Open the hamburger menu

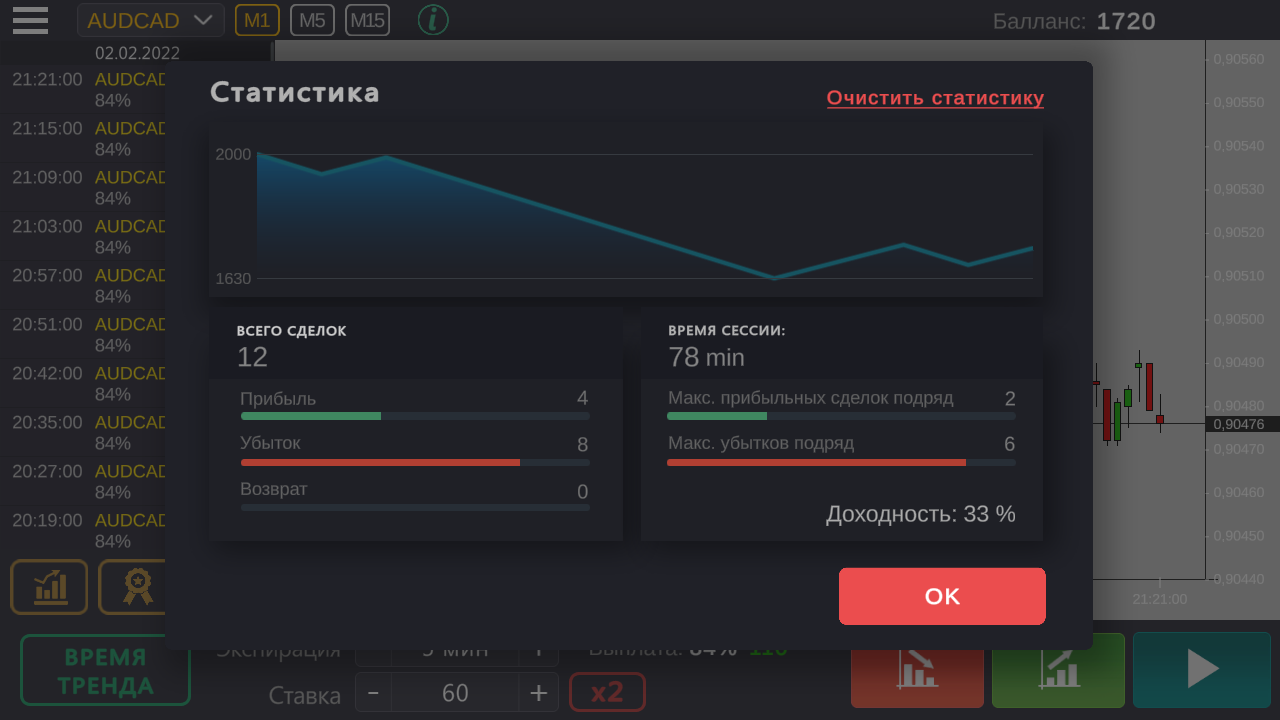coord(30,20)
